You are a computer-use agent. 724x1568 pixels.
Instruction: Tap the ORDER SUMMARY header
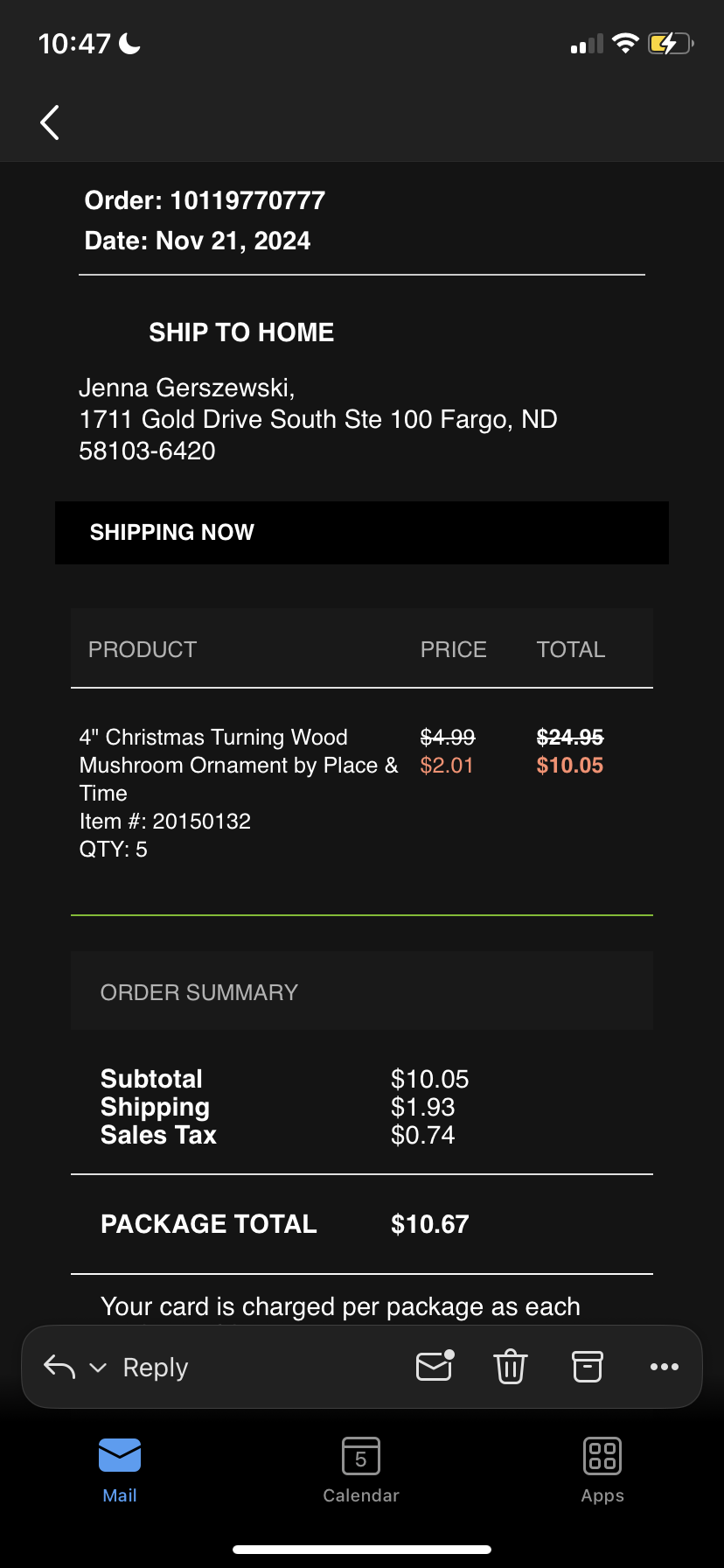[199, 992]
